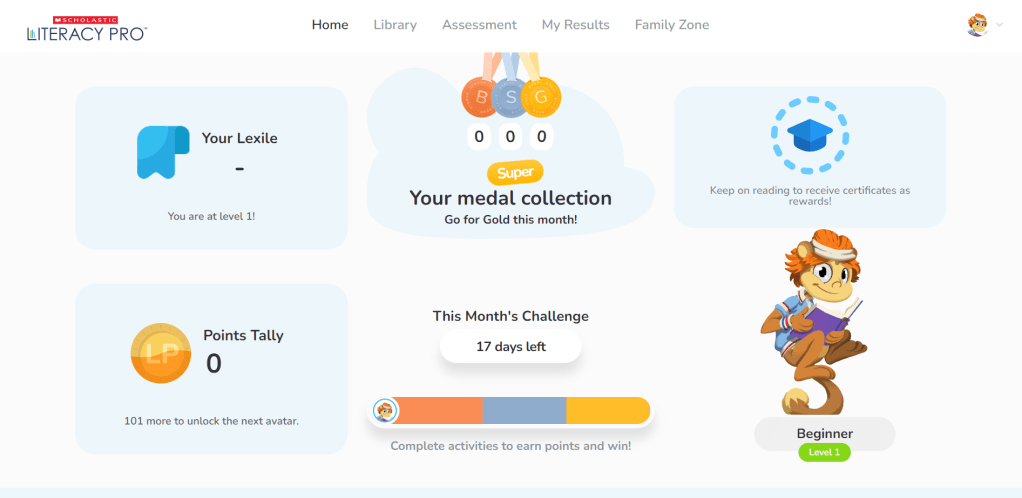Open the My Results page
1022x498 pixels.
(x=575, y=25)
